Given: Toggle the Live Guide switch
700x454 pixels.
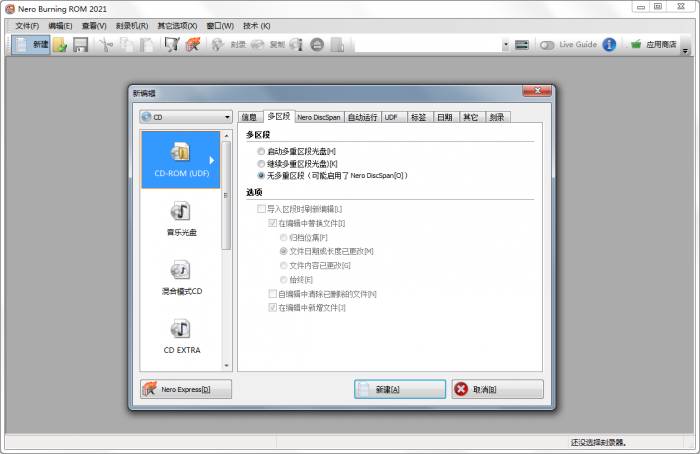Looking at the screenshot, I should point(548,45).
